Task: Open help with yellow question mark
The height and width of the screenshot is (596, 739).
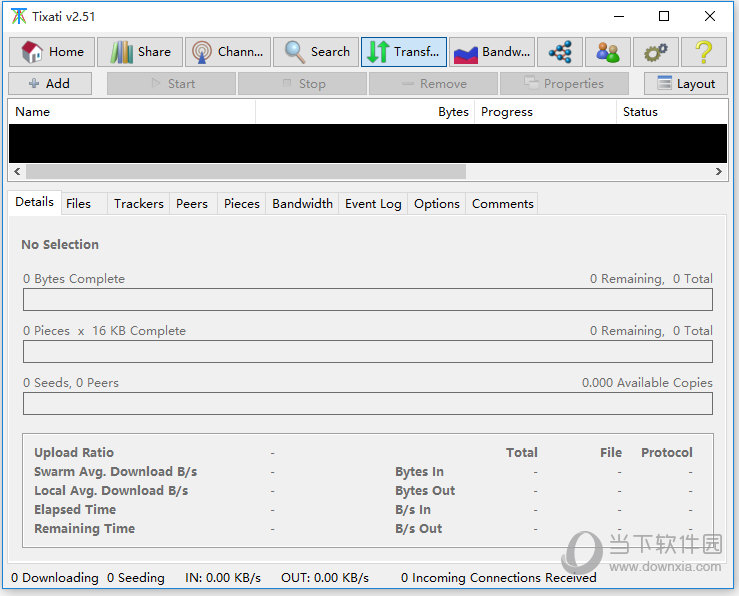Action: pyautogui.click(x=704, y=52)
